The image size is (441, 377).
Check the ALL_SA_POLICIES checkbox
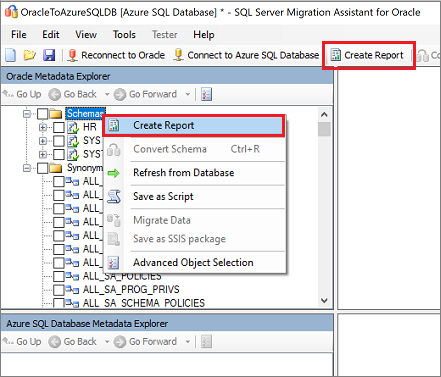coord(59,276)
